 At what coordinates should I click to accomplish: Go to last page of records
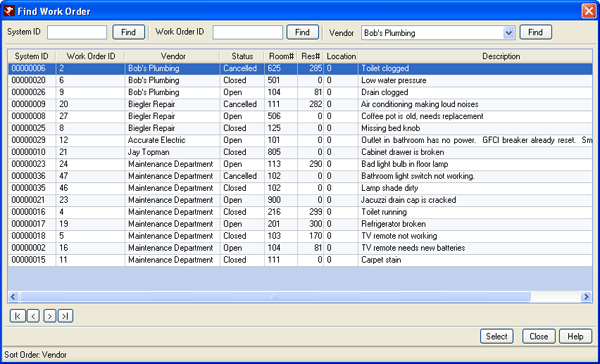tap(65, 316)
